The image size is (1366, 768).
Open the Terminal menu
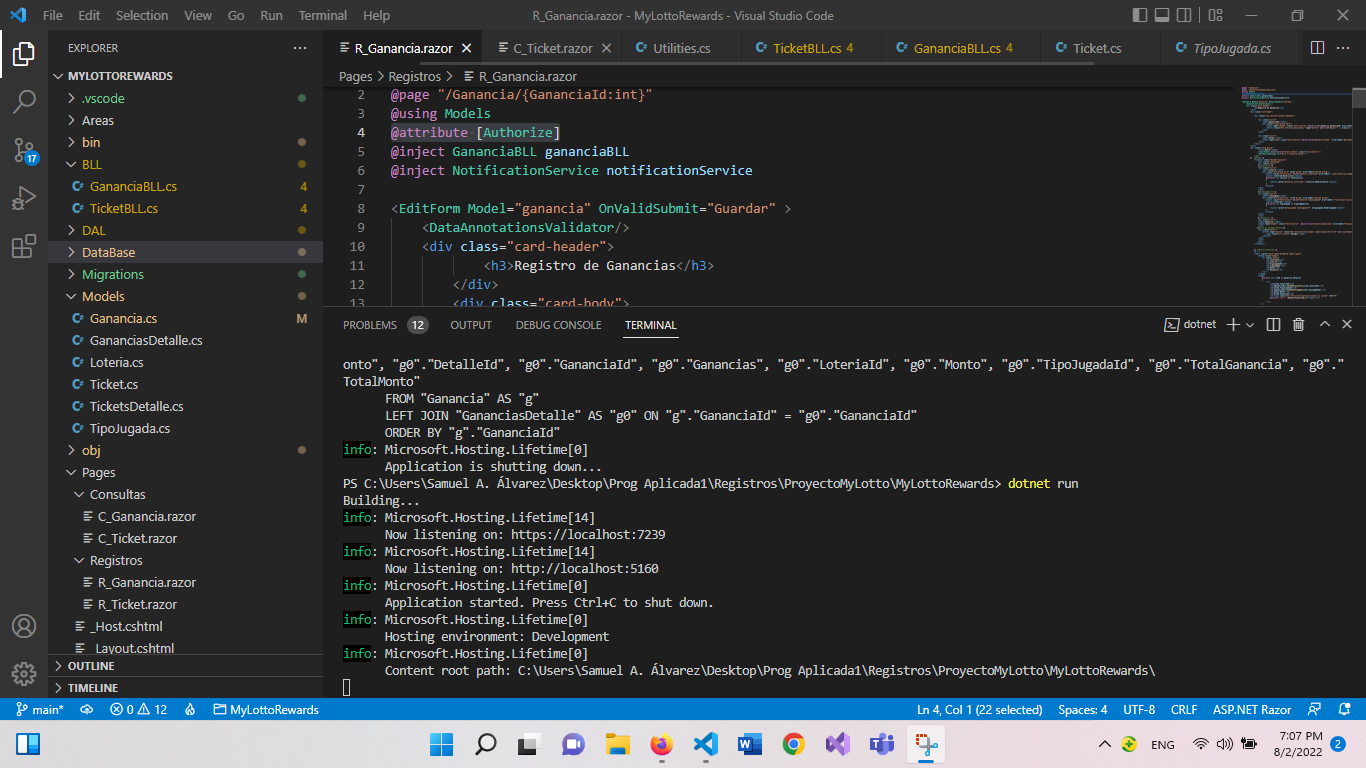323,15
